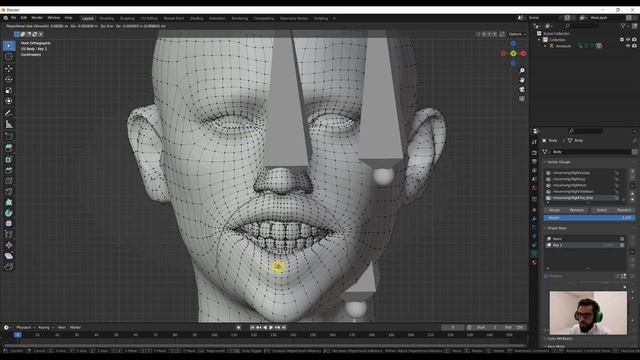This screenshot has width=640, height=360.
Task: Click the vertex group Select button
Action: pyautogui.click(x=602, y=210)
